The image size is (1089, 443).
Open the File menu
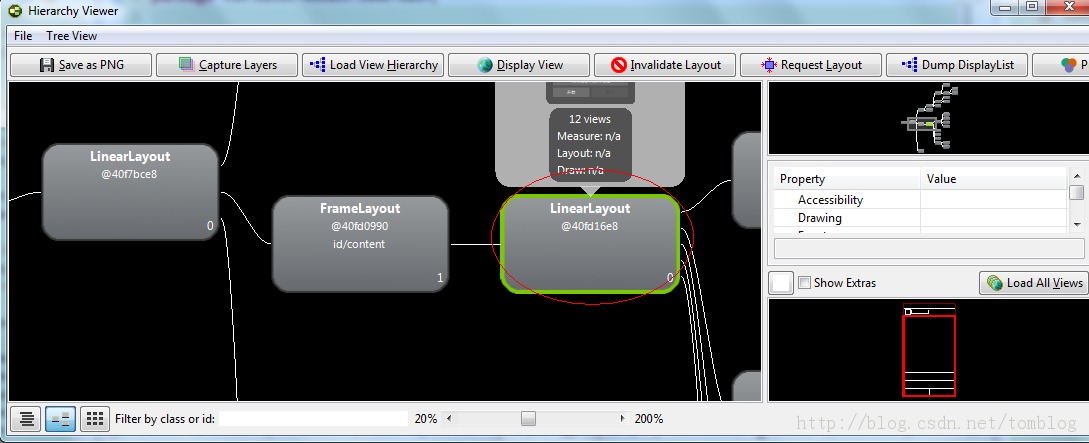(x=23, y=36)
